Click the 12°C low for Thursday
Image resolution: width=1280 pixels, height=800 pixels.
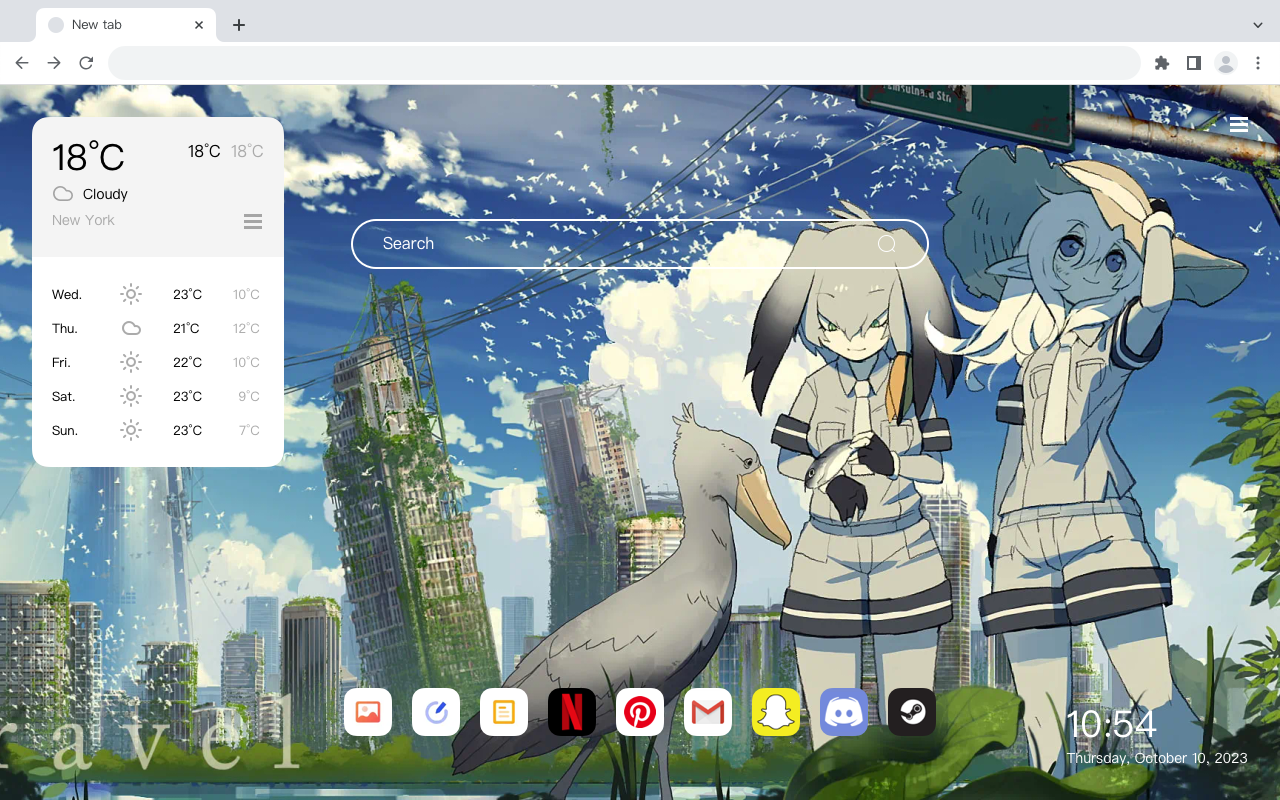246,328
